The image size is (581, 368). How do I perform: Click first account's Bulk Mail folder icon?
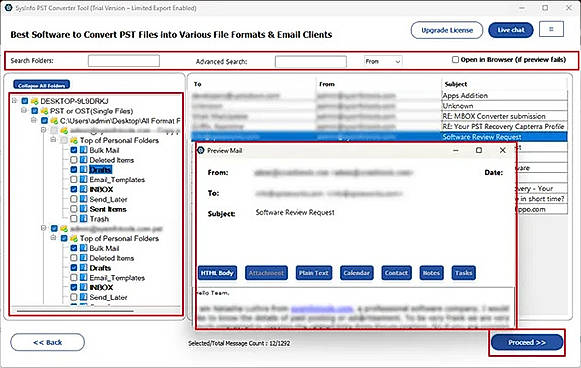click(84, 150)
